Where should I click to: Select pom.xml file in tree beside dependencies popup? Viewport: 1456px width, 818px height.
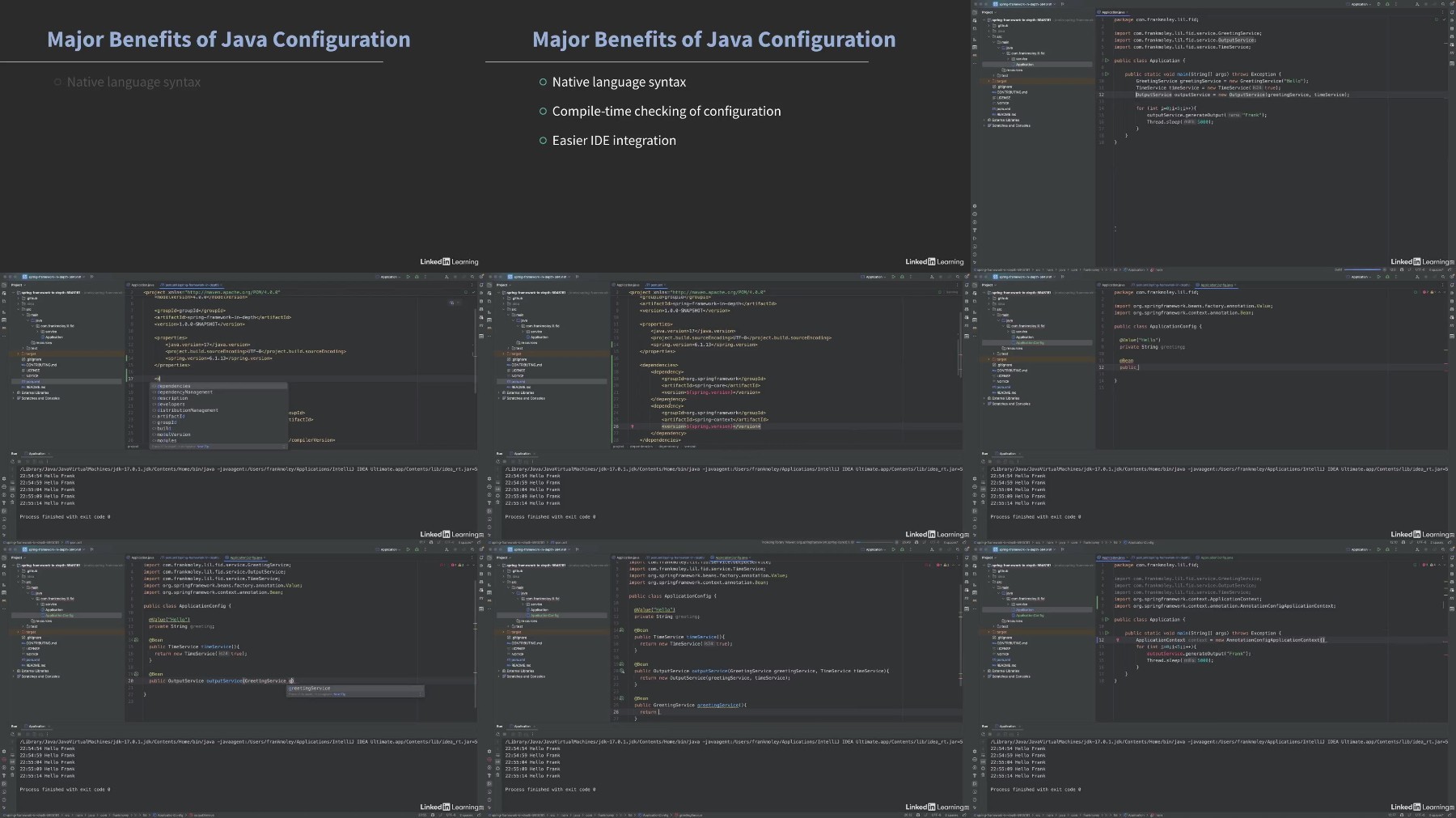point(32,381)
